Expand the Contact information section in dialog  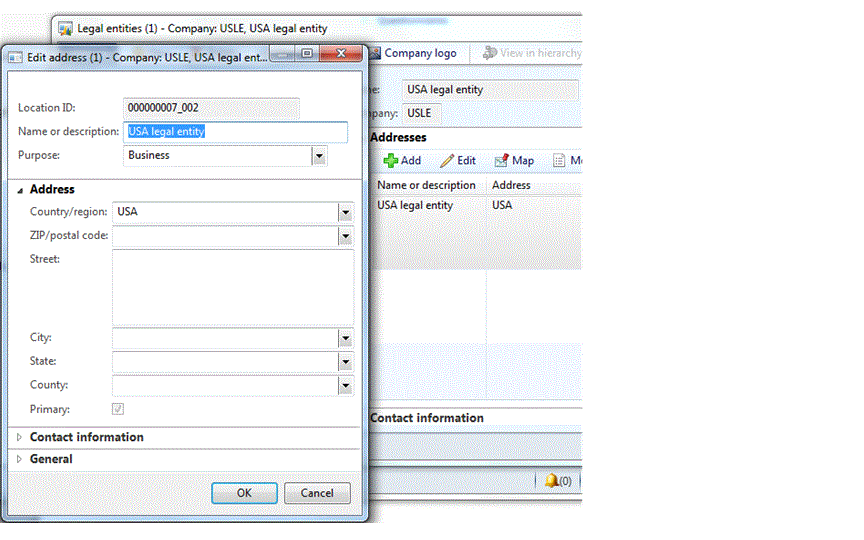19,437
